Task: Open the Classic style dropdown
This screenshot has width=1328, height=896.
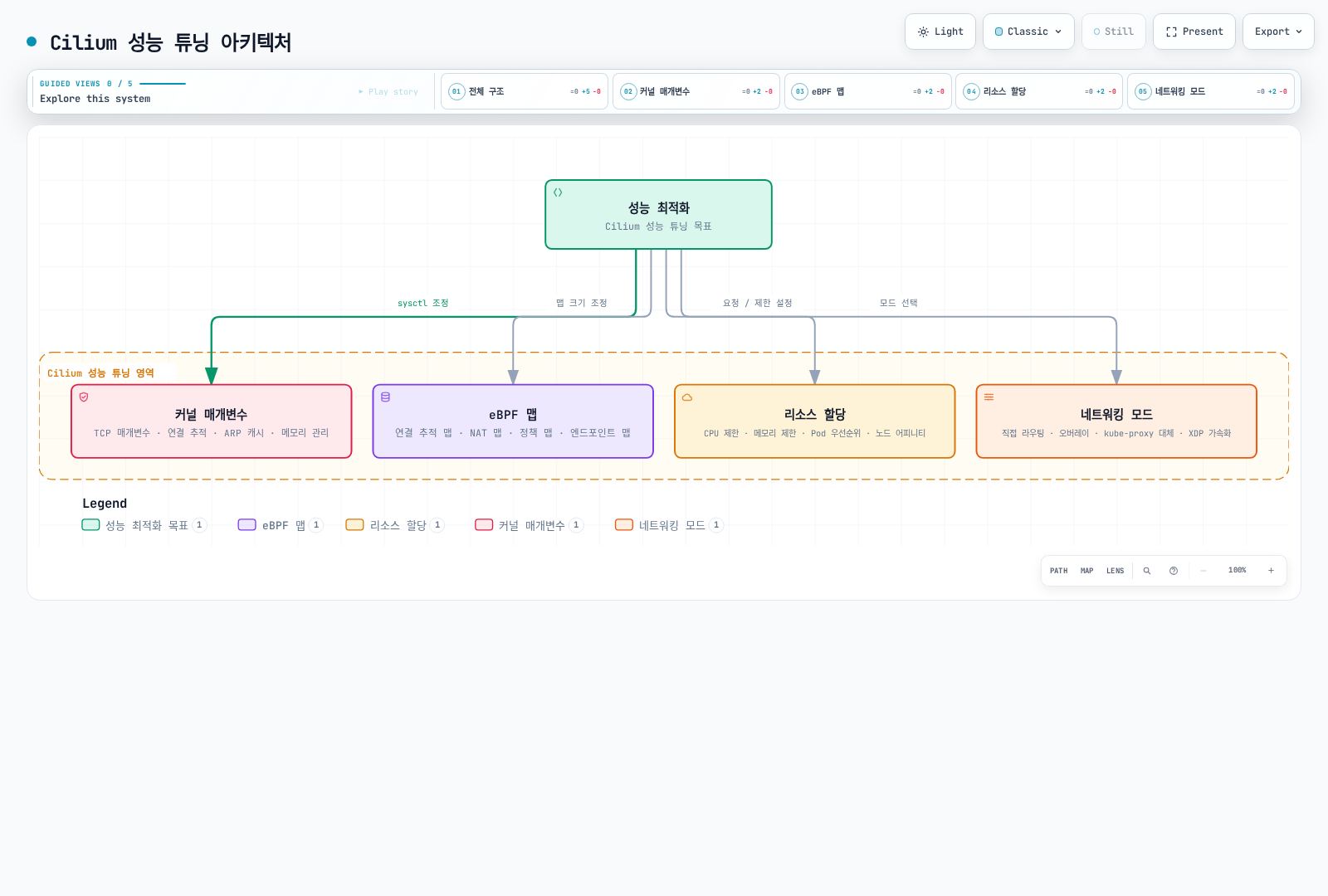Action: click(x=1028, y=32)
